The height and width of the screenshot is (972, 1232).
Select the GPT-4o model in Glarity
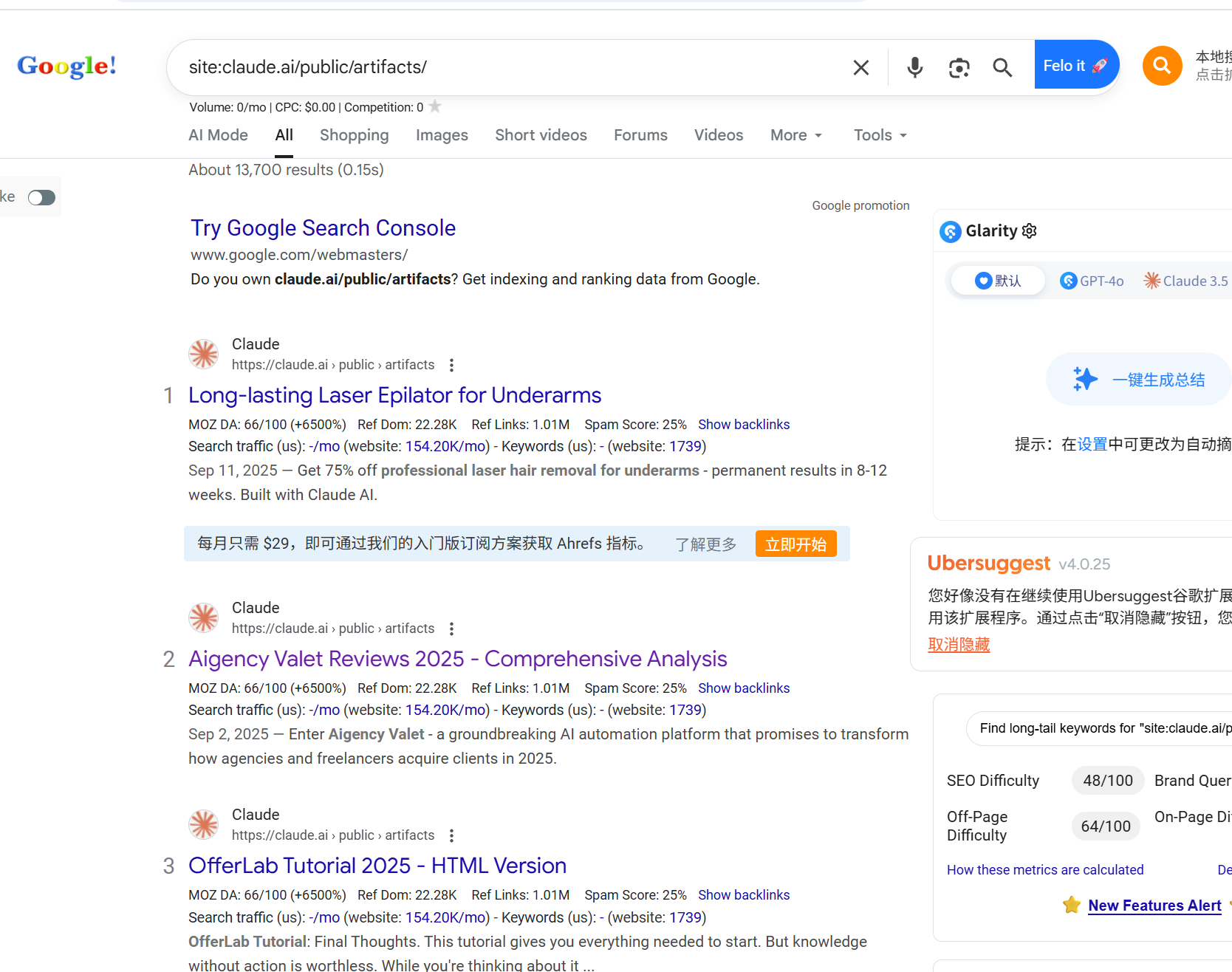pyautogui.click(x=1092, y=281)
